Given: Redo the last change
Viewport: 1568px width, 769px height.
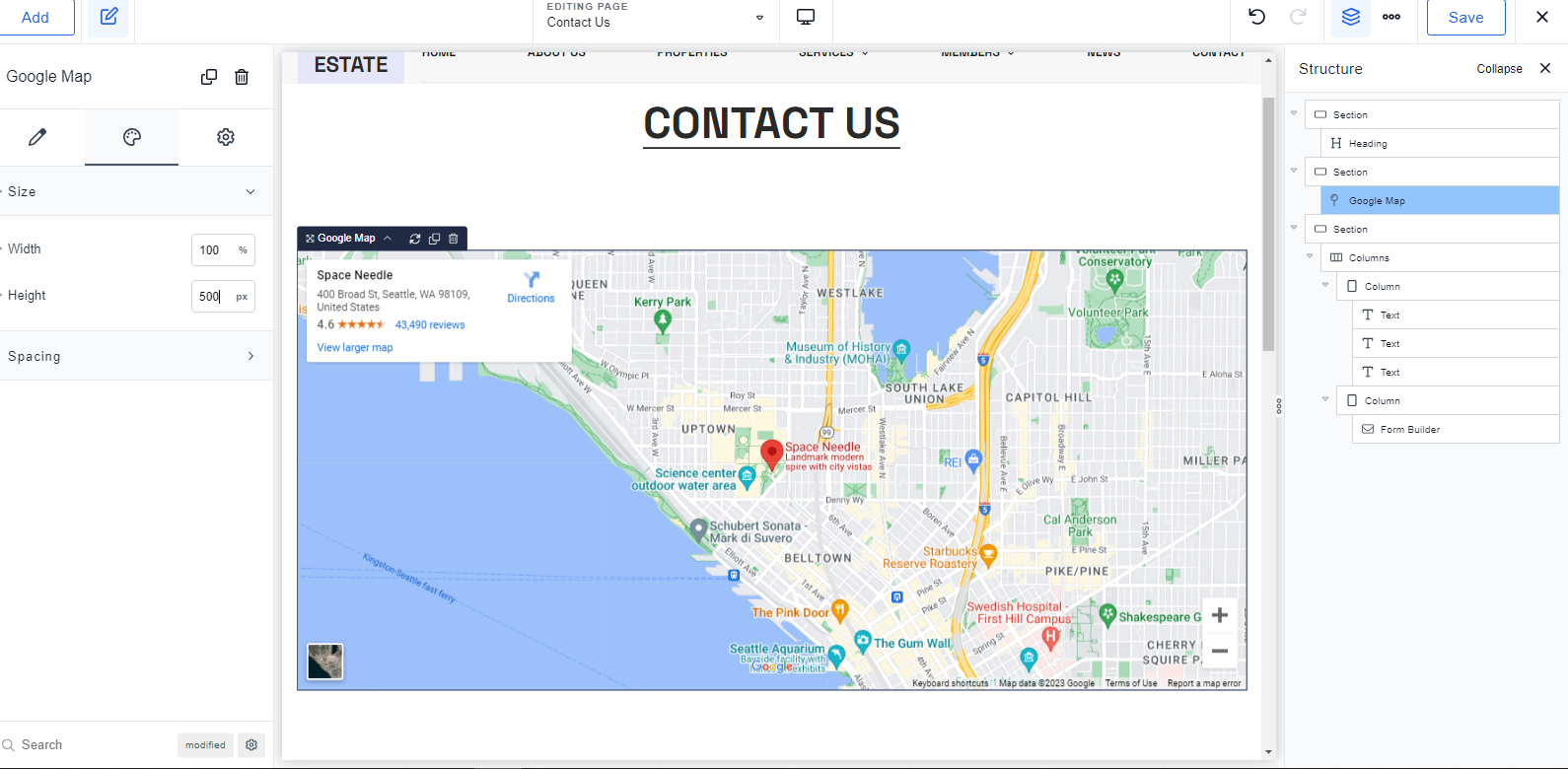Looking at the screenshot, I should [1298, 17].
